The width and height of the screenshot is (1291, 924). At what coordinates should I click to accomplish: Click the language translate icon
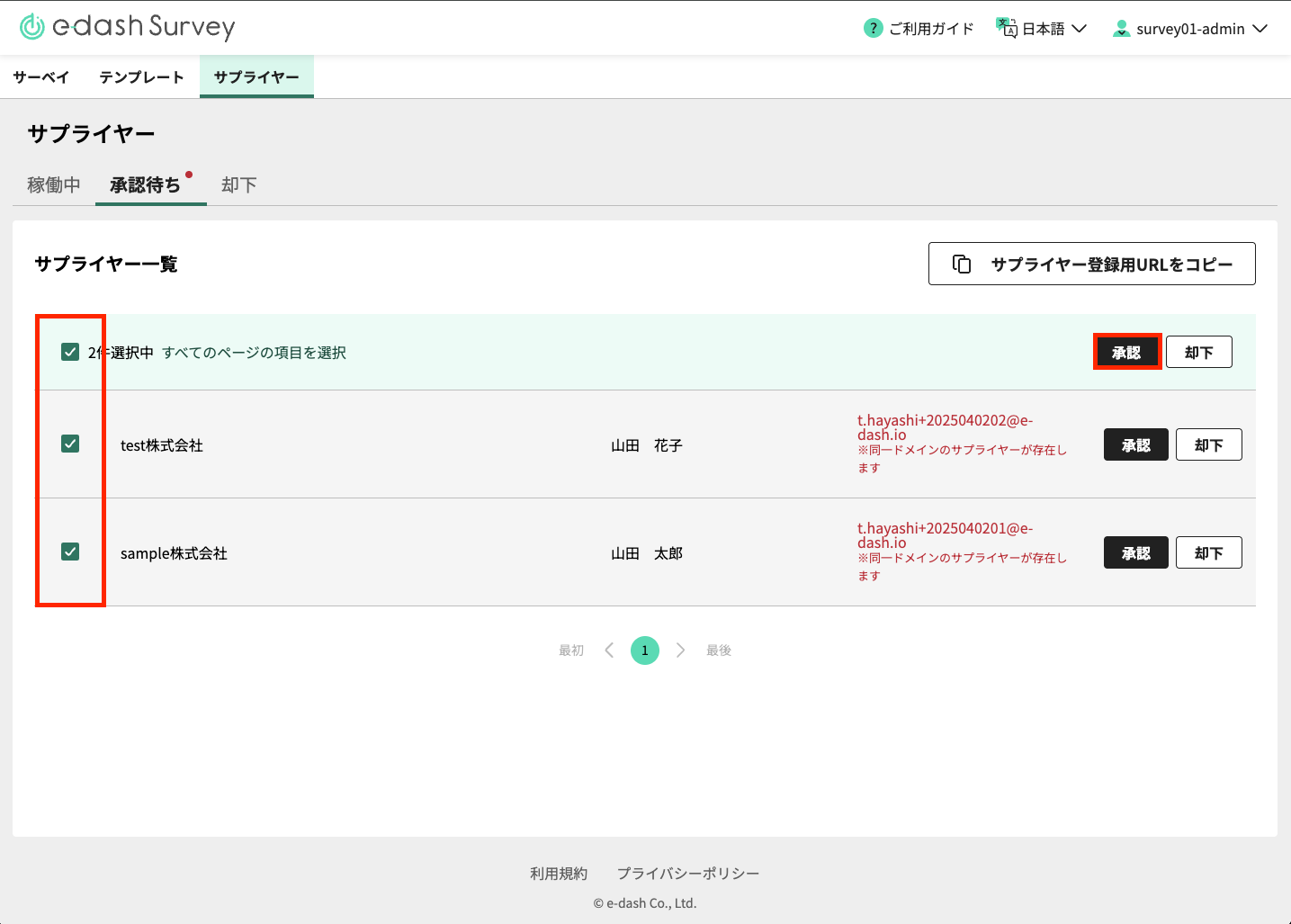coord(1006,28)
